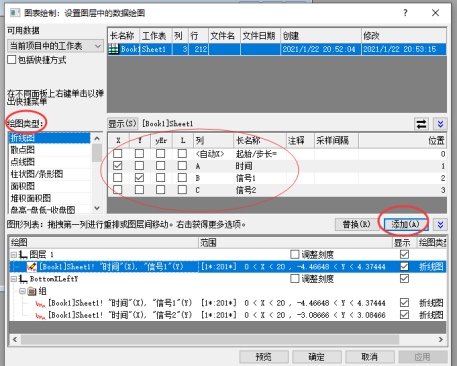Click the 显示(S) button

pos(122,124)
